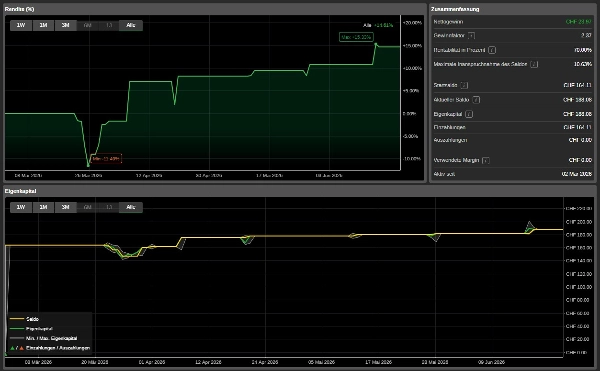The height and width of the screenshot is (371, 600).
Task: Open info icon for Maximale Inanspruchnahme des Saldos
Action: 534,64
